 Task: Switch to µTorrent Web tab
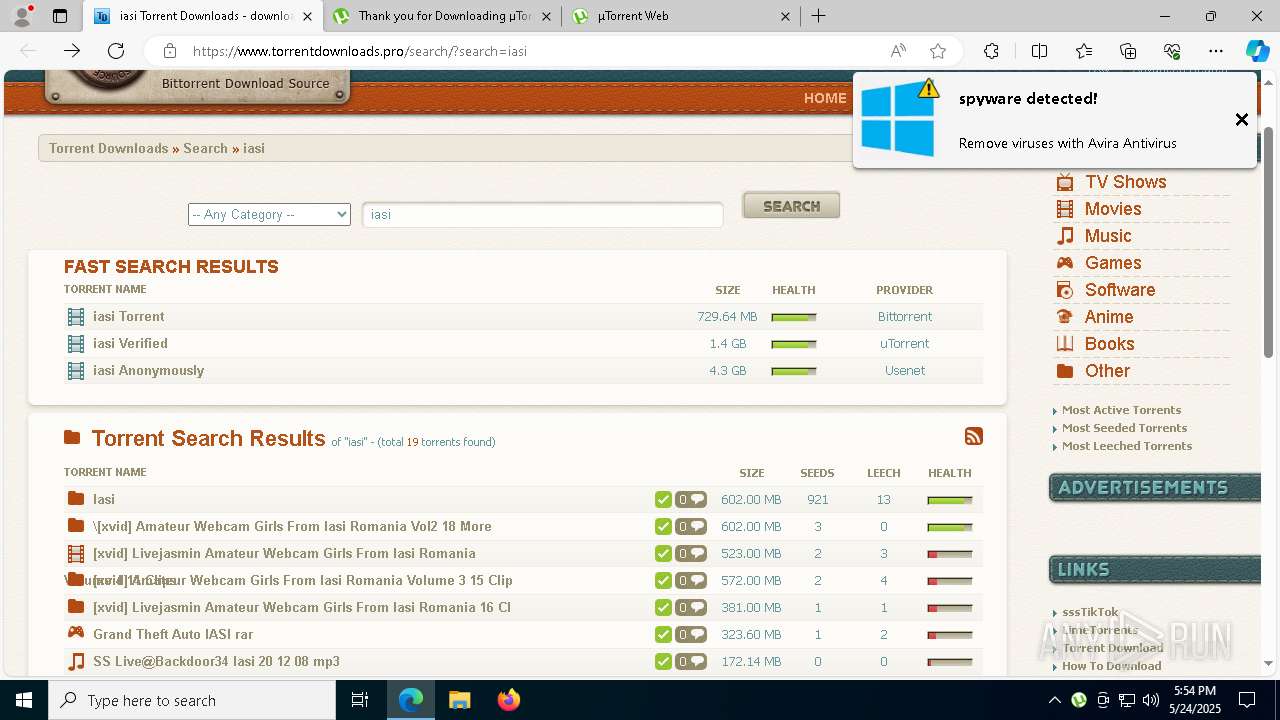682,16
